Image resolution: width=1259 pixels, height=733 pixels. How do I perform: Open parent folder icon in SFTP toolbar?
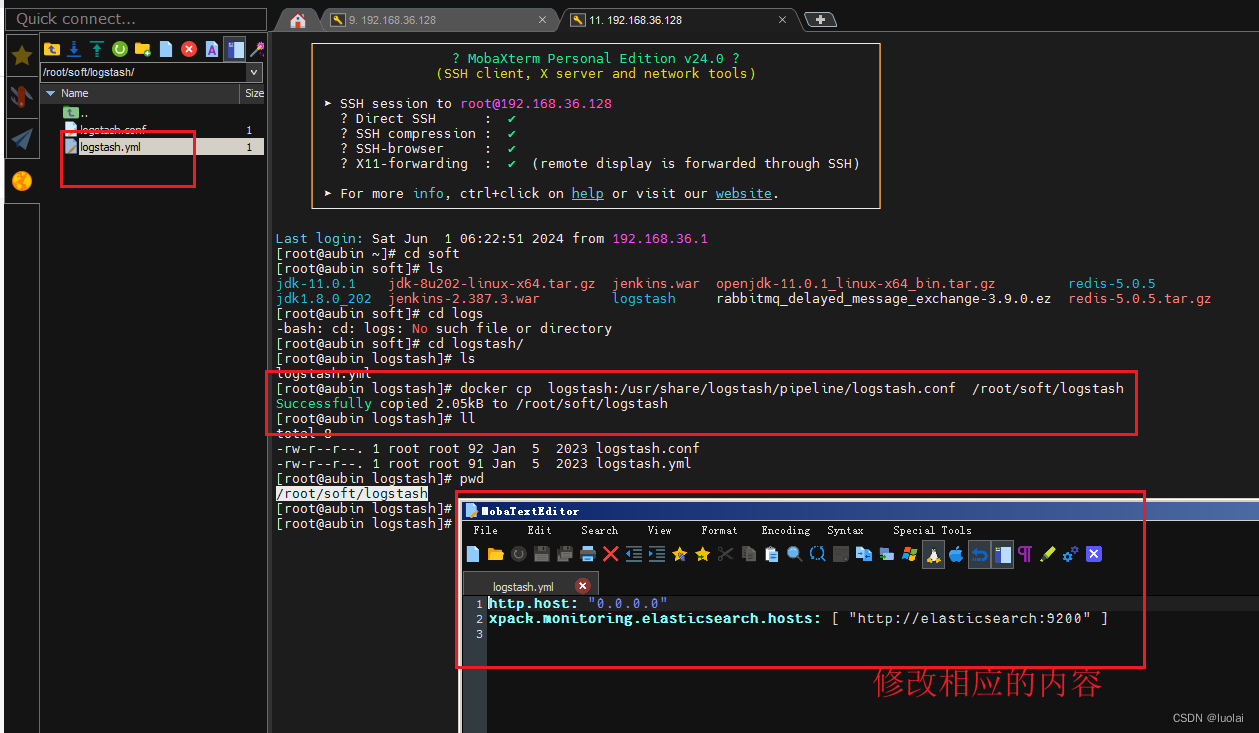pos(51,49)
